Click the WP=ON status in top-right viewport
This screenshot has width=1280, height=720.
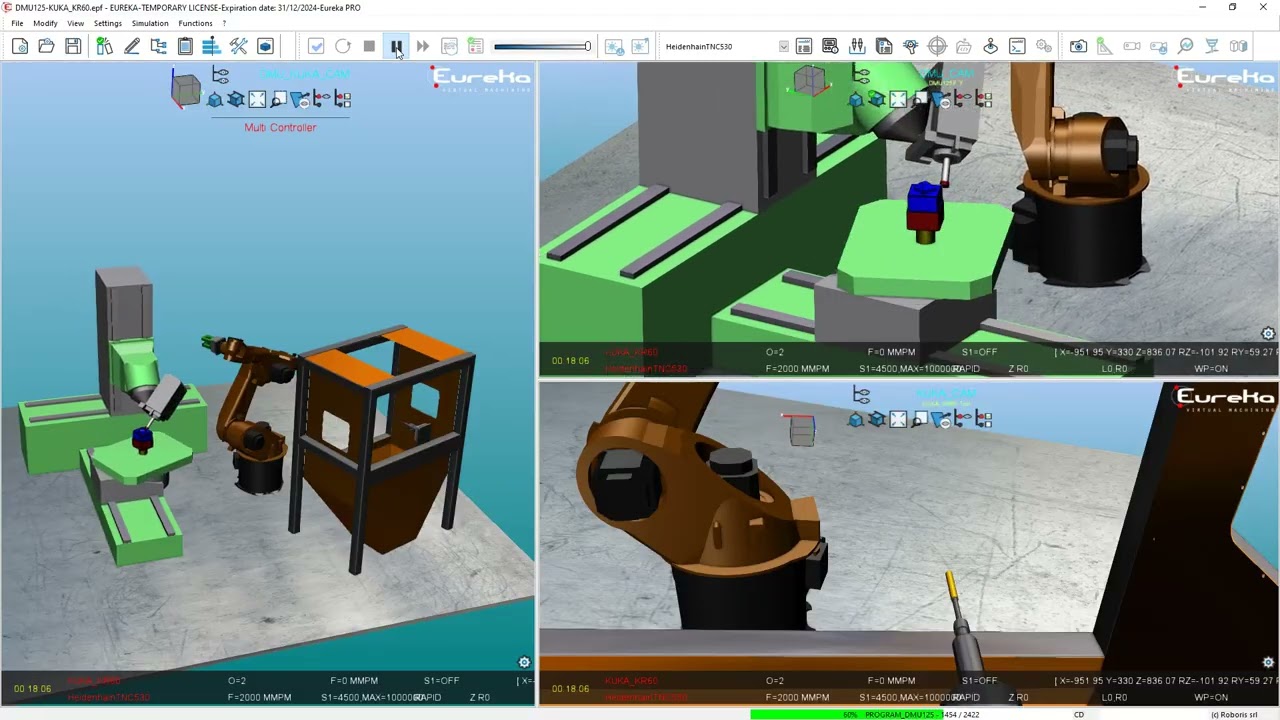pyautogui.click(x=1211, y=368)
